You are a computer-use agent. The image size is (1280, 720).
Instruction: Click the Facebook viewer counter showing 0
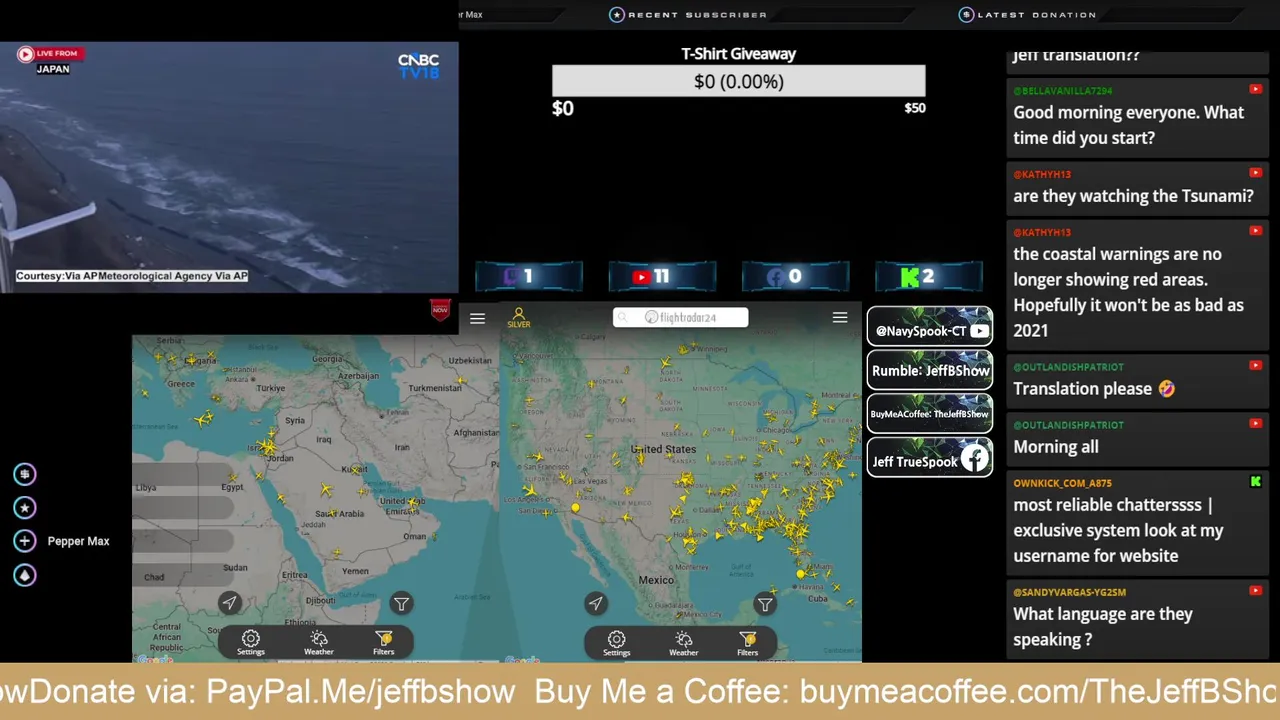[795, 277]
